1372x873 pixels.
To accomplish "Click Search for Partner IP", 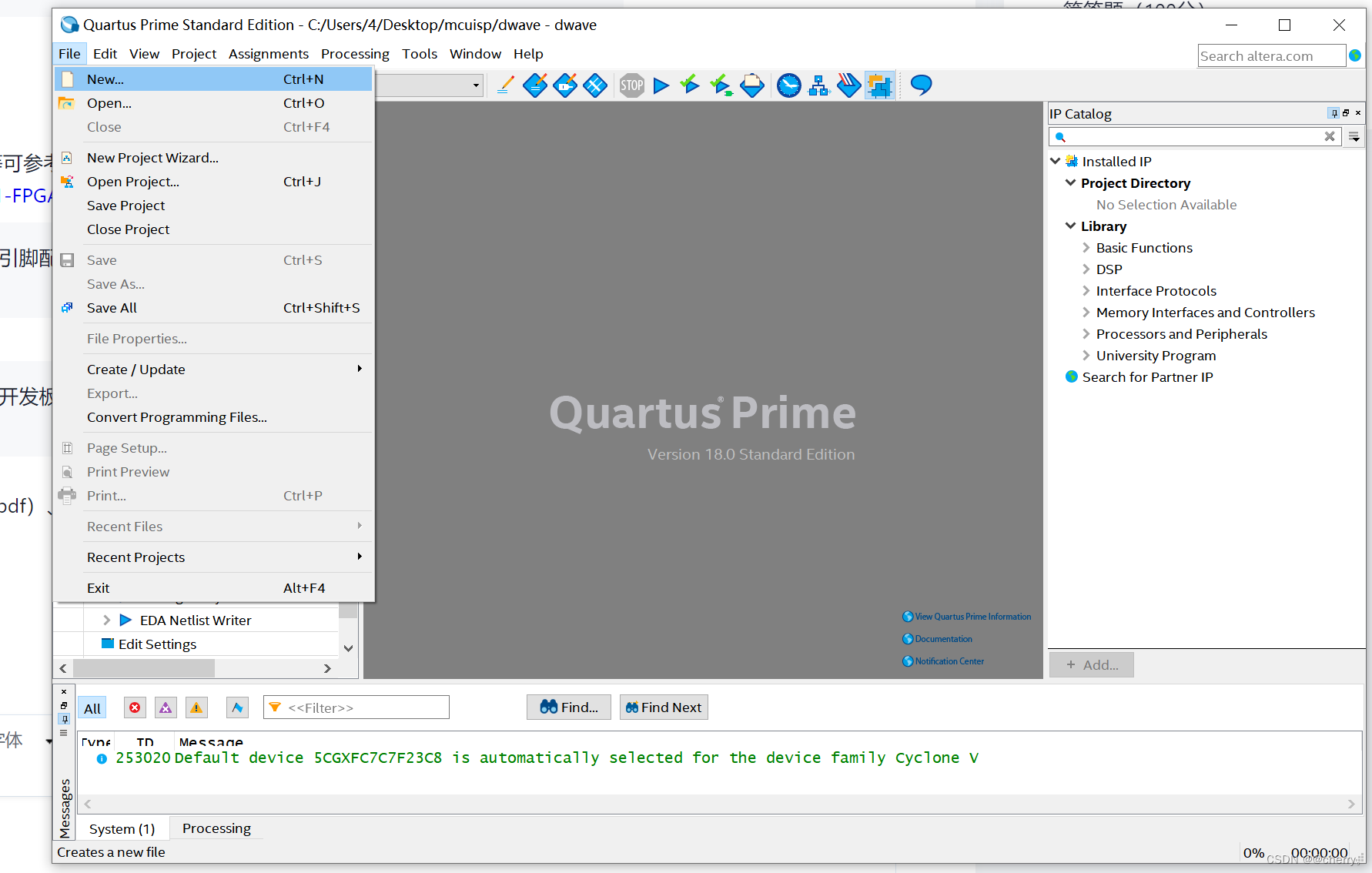I will click(1147, 376).
